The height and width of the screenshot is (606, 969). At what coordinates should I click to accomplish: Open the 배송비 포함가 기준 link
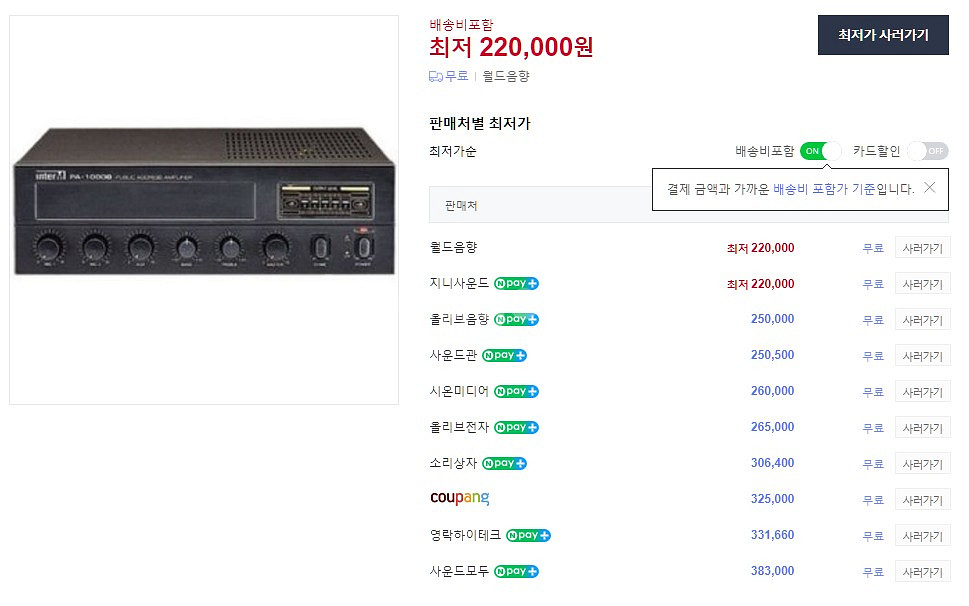click(x=824, y=188)
